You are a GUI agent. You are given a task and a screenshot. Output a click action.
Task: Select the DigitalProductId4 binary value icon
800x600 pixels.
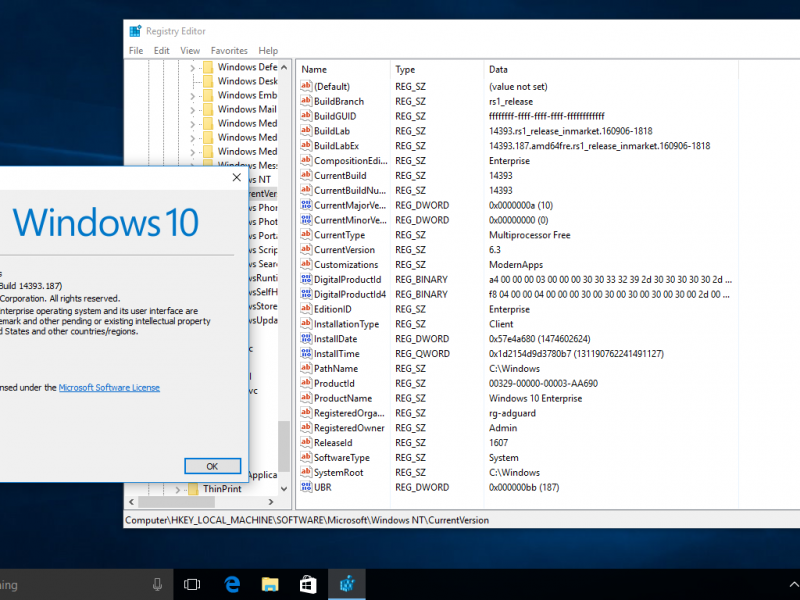pos(306,294)
